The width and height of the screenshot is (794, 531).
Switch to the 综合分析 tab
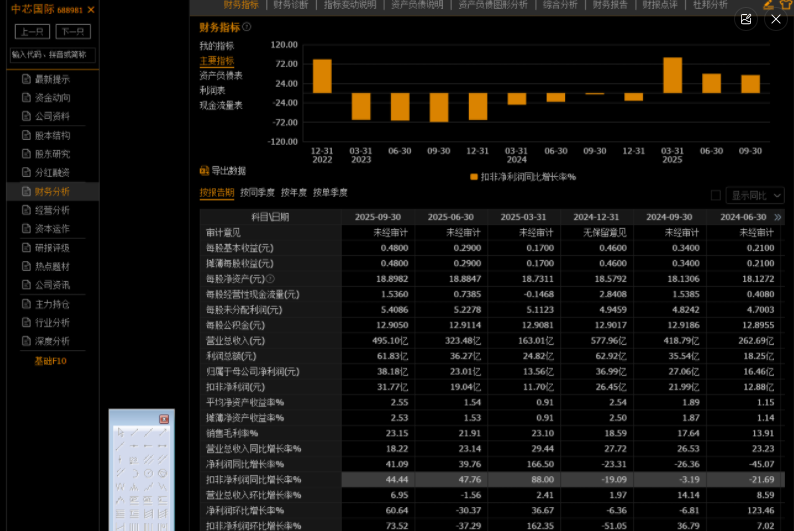click(560, 5)
